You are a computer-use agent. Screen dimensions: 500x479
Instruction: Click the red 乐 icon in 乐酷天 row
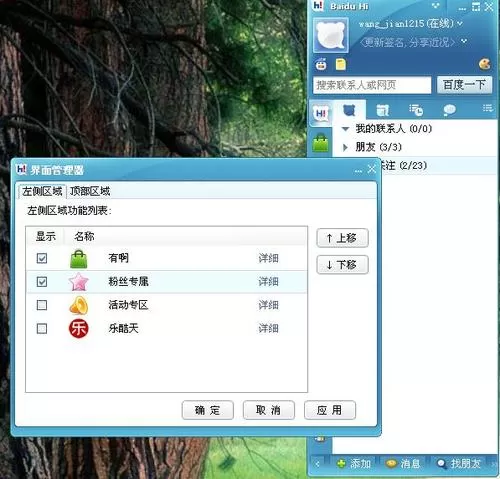(79, 329)
